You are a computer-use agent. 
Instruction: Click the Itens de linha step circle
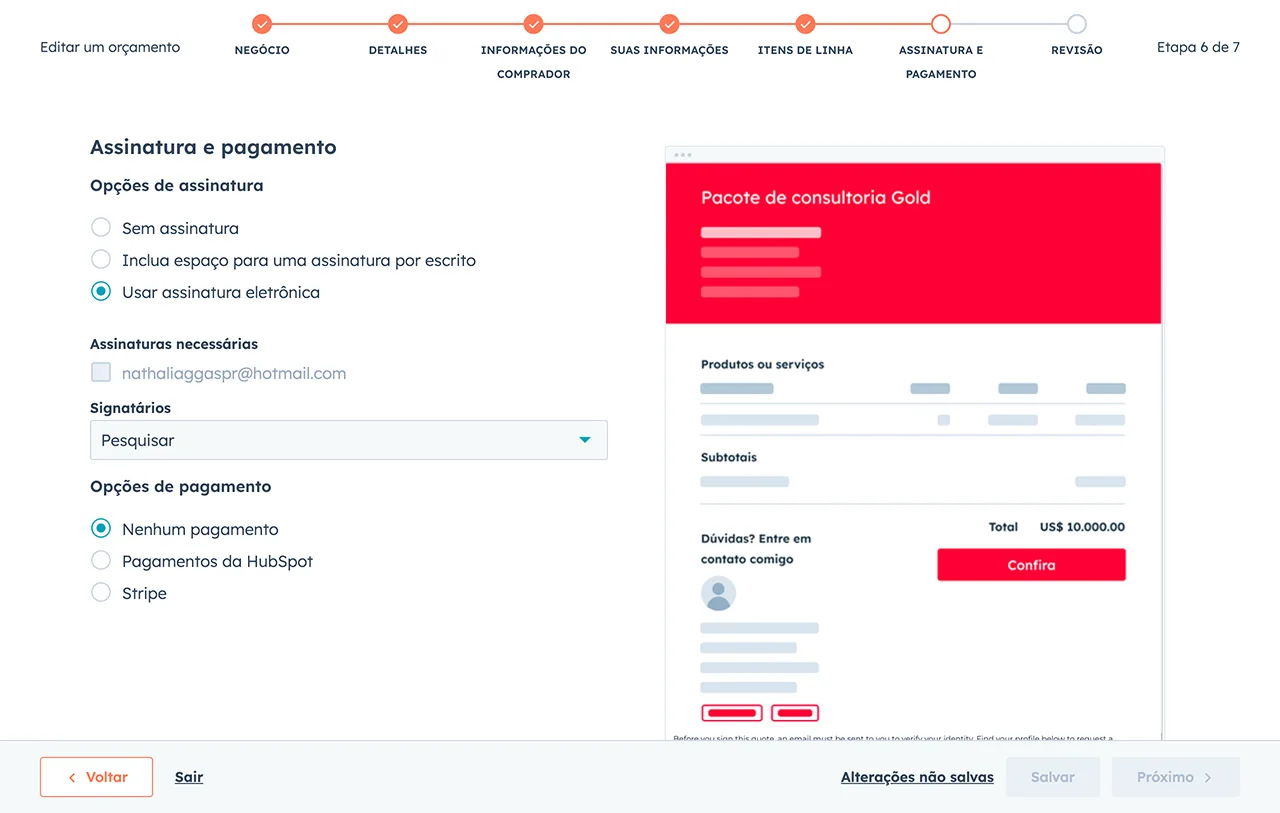806,24
